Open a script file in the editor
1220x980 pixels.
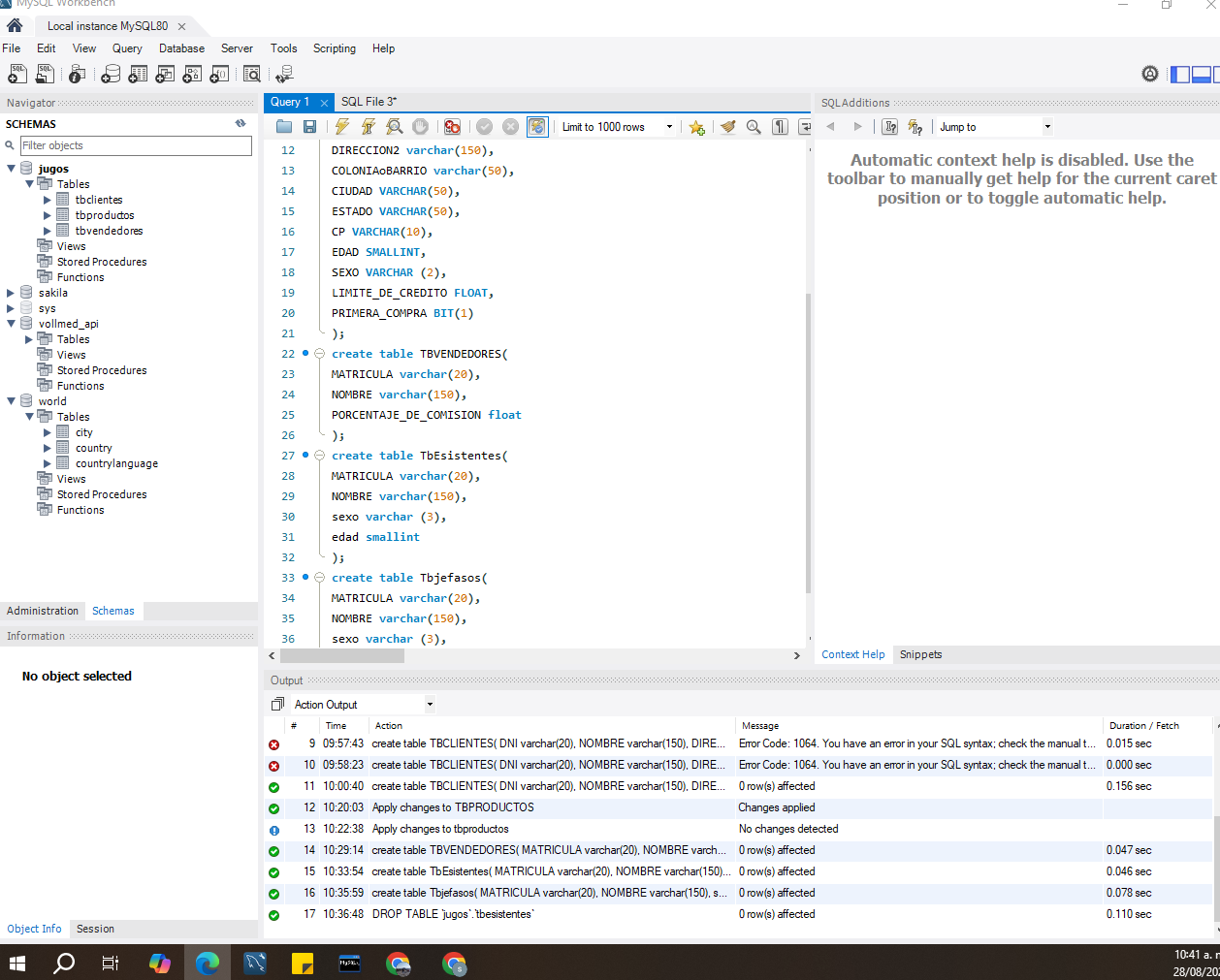284,127
